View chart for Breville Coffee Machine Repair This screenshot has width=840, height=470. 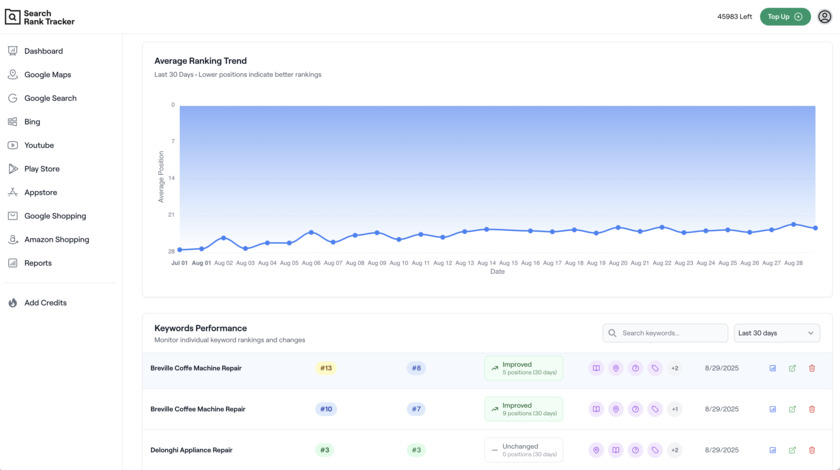tap(773, 409)
